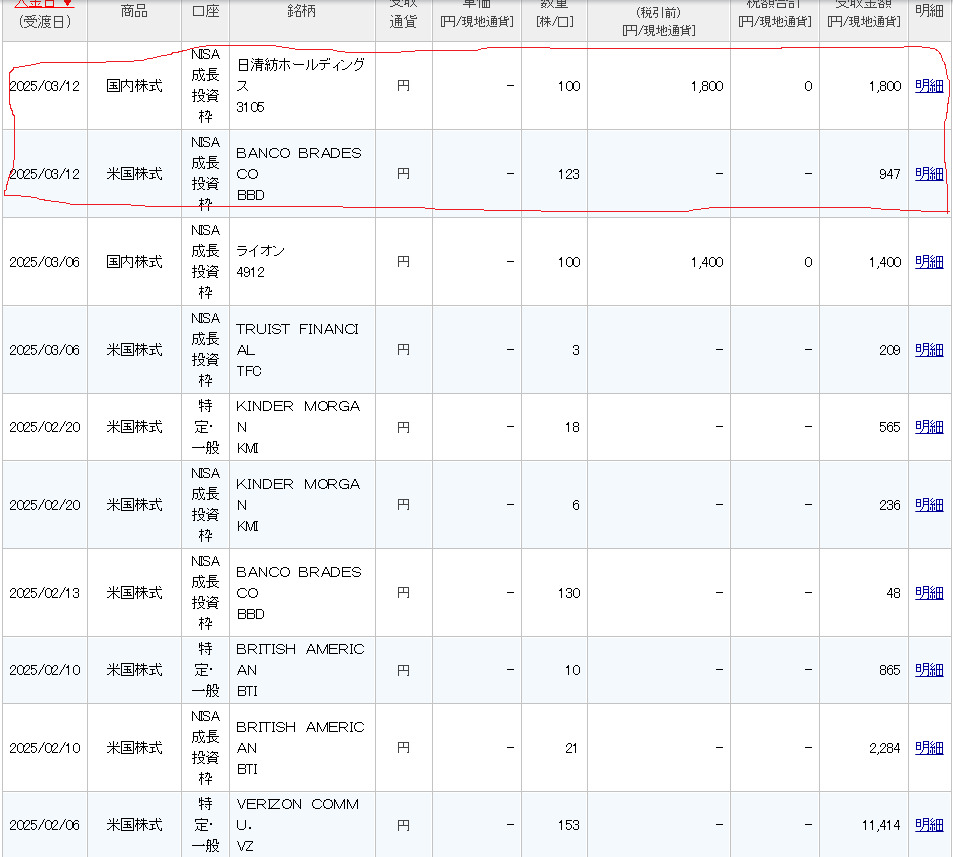Select stock name ライオン 4912
The width and height of the screenshot is (953, 857).
click(261, 261)
